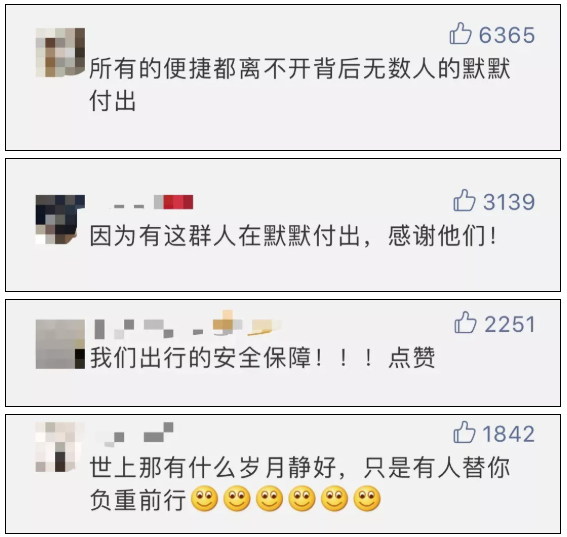567x537 pixels.
Task: Click the like count 3139
Action: tap(509, 202)
